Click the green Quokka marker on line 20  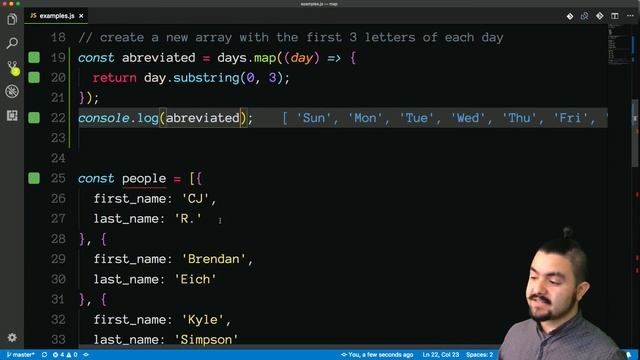click(x=34, y=78)
